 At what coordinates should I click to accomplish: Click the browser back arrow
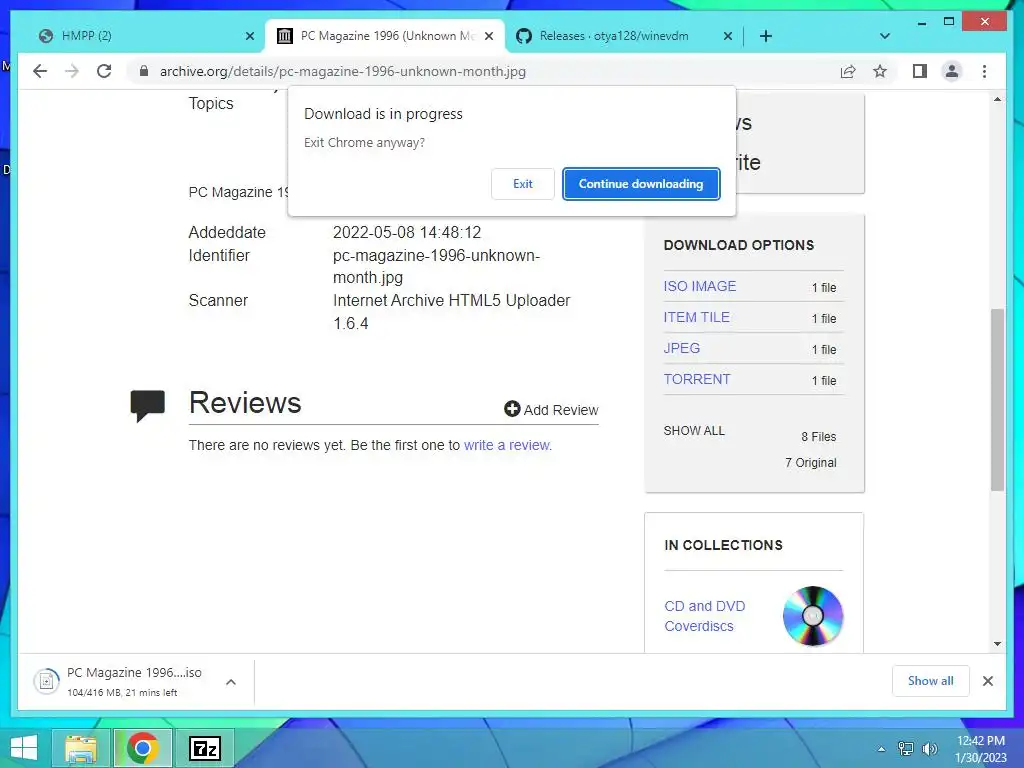40,71
